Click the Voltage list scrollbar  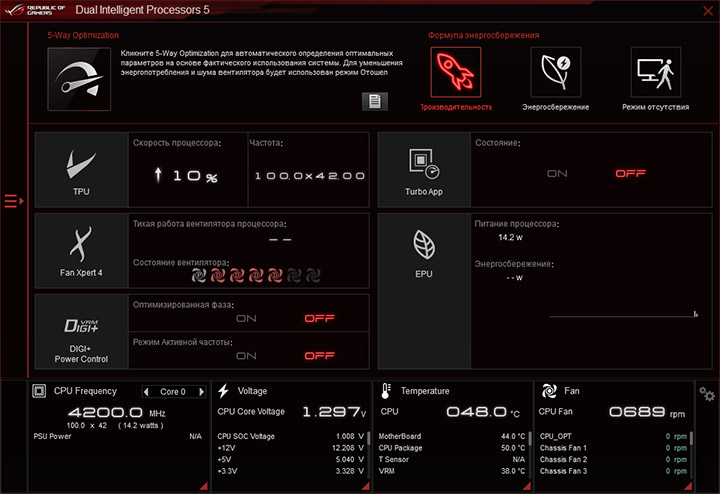click(x=369, y=438)
